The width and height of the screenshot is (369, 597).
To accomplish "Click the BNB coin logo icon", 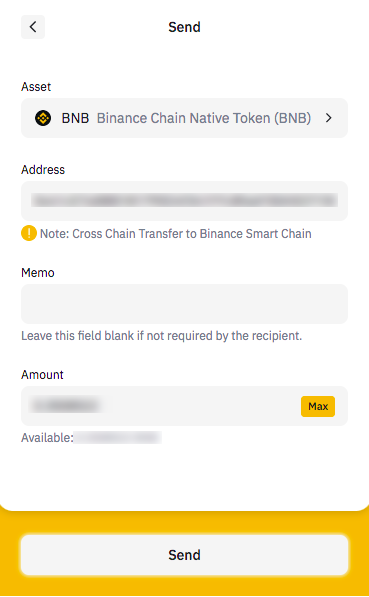I will 43,118.
